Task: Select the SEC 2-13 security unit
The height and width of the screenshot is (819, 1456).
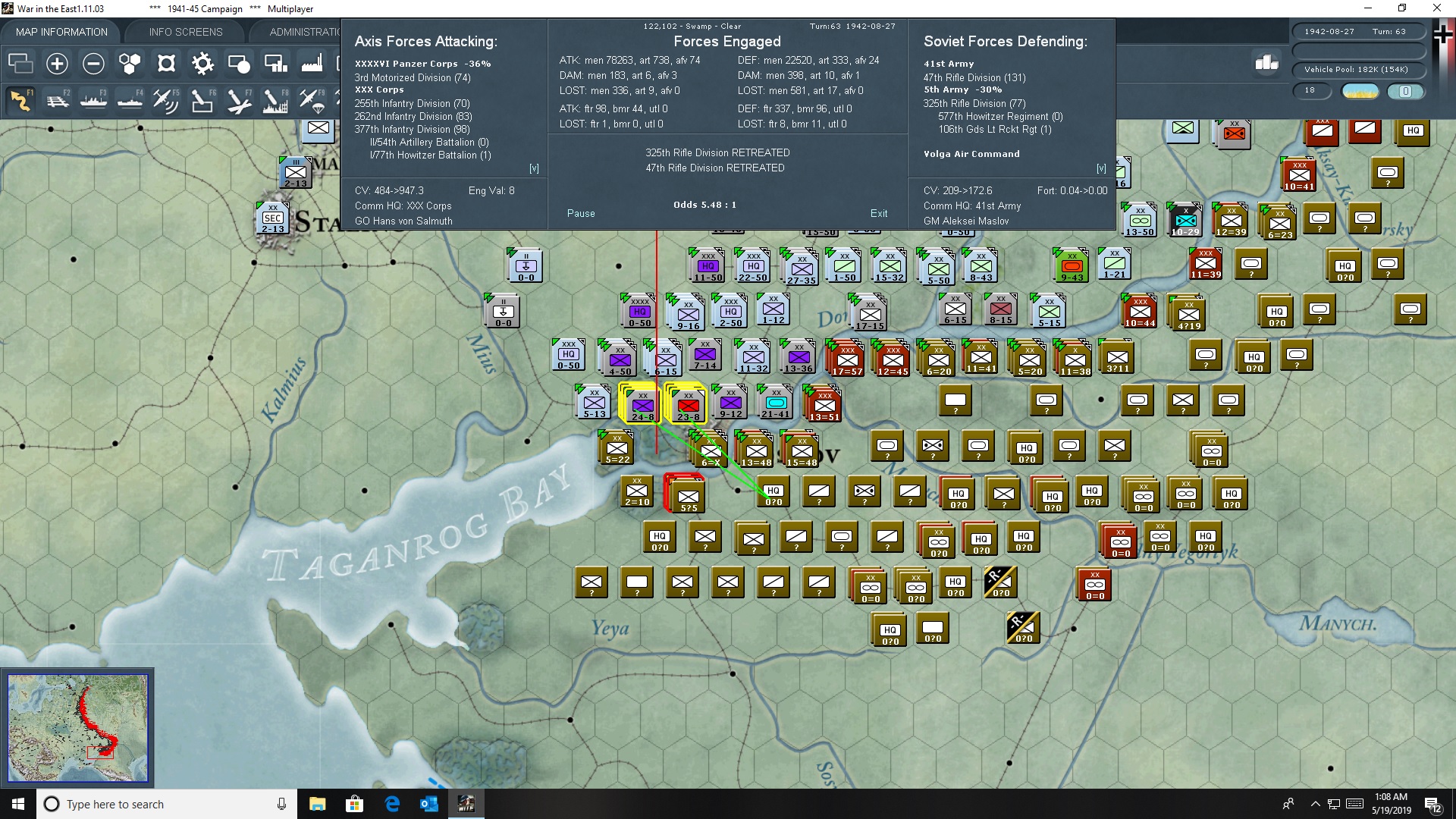Action: click(x=273, y=218)
